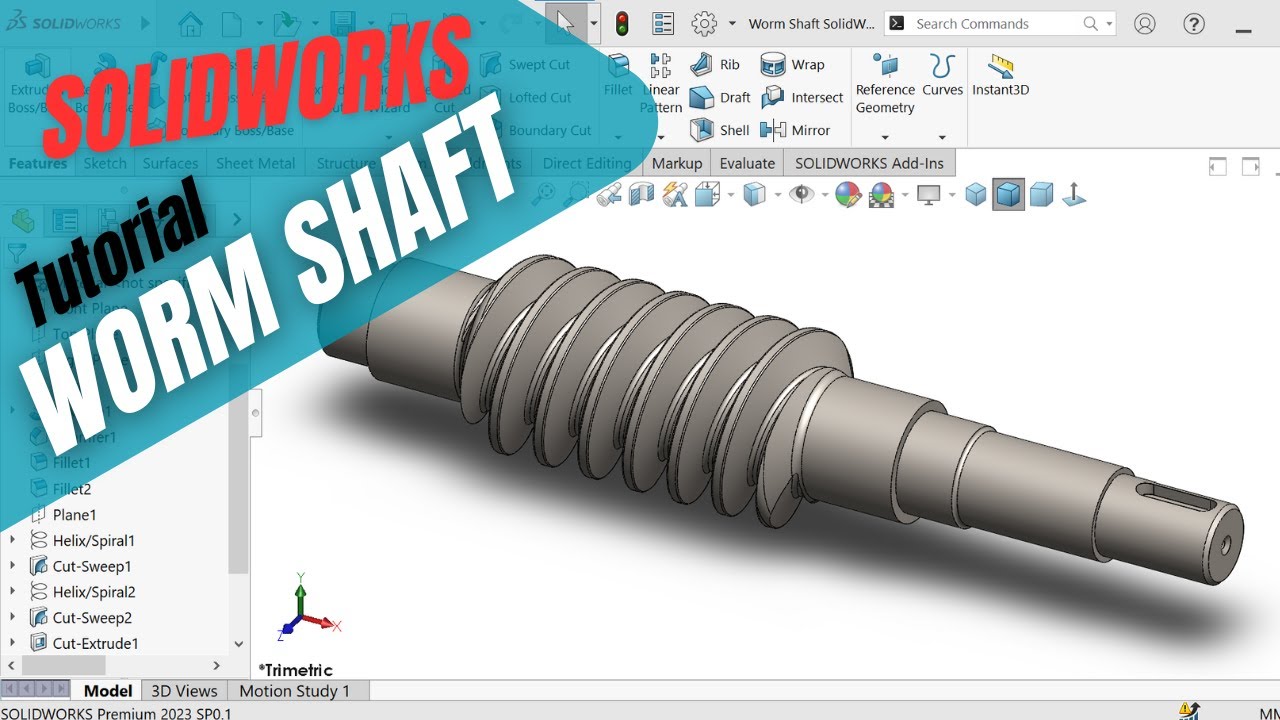Select the Shell feature tool
The width and height of the screenshot is (1280, 720).
720,130
